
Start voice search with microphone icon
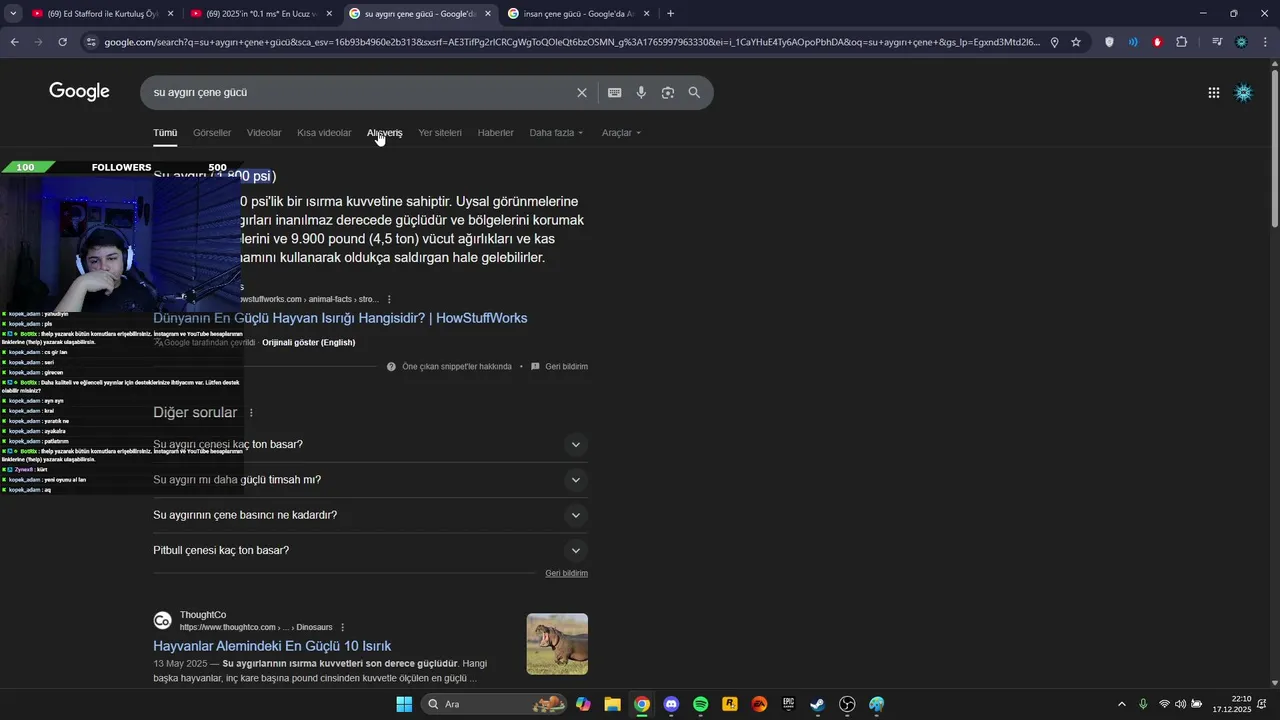[641, 92]
